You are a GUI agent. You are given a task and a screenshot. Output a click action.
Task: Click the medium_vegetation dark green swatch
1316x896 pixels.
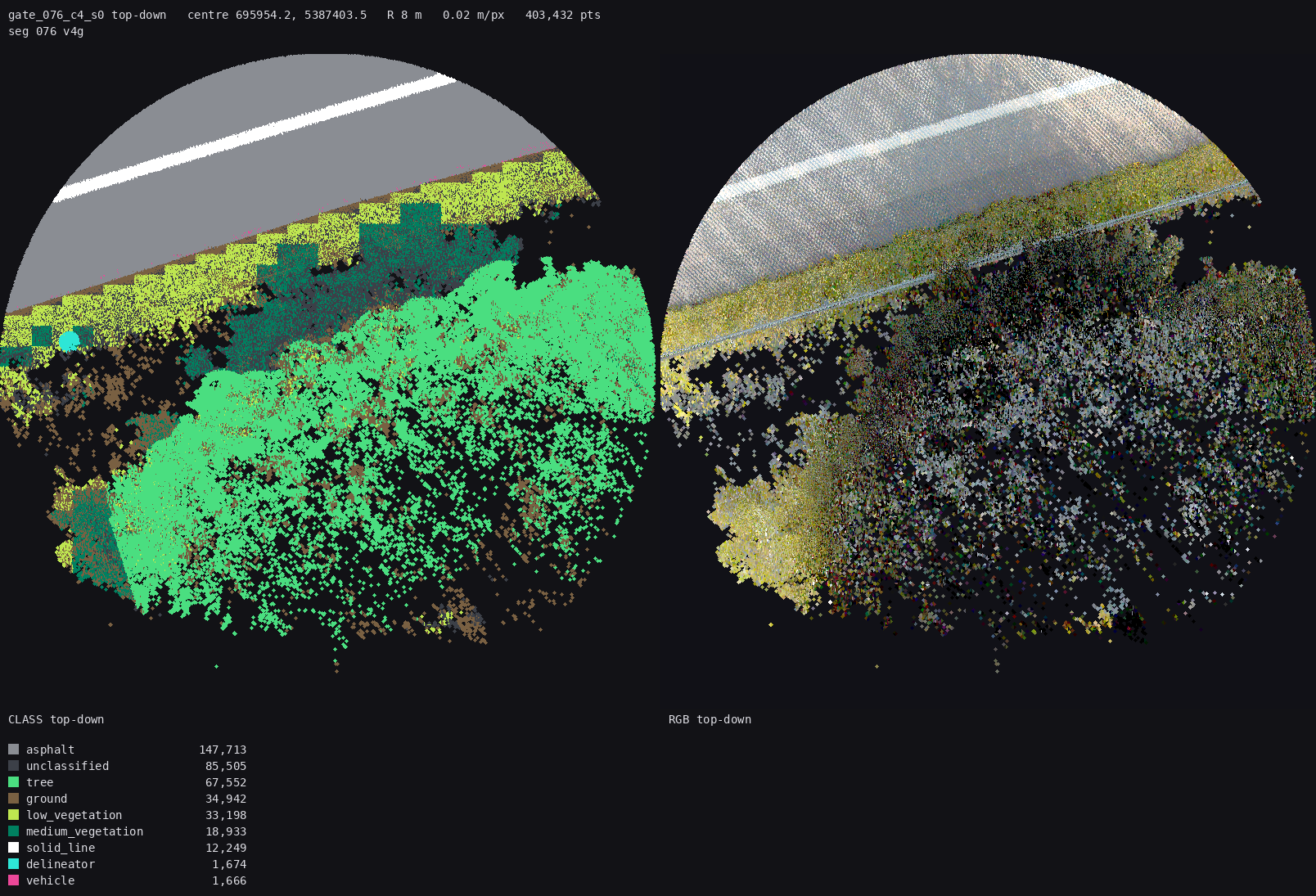click(13, 831)
